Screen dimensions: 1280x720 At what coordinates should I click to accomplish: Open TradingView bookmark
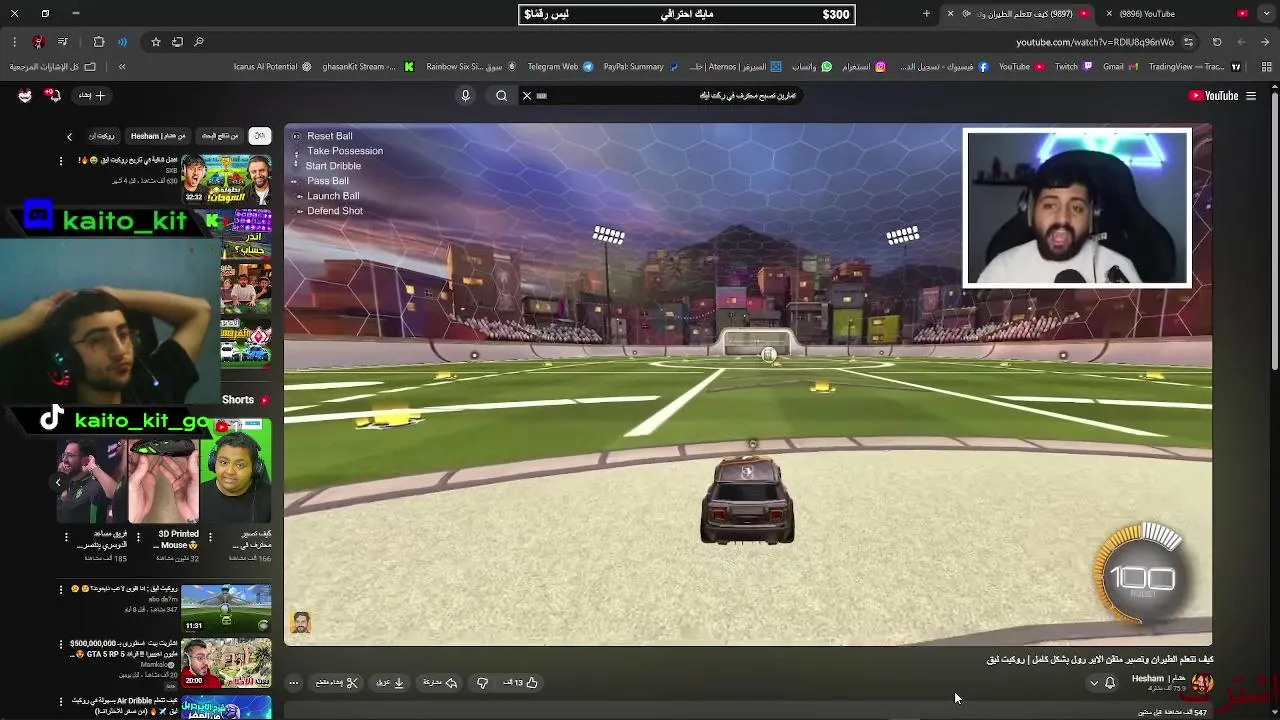click(1195, 67)
